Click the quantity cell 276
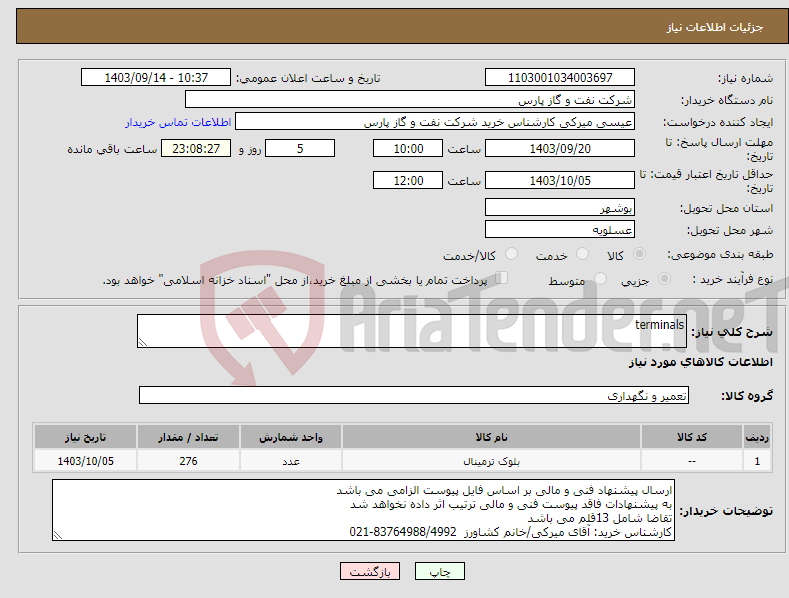This screenshot has height=598, width=789. [188, 461]
